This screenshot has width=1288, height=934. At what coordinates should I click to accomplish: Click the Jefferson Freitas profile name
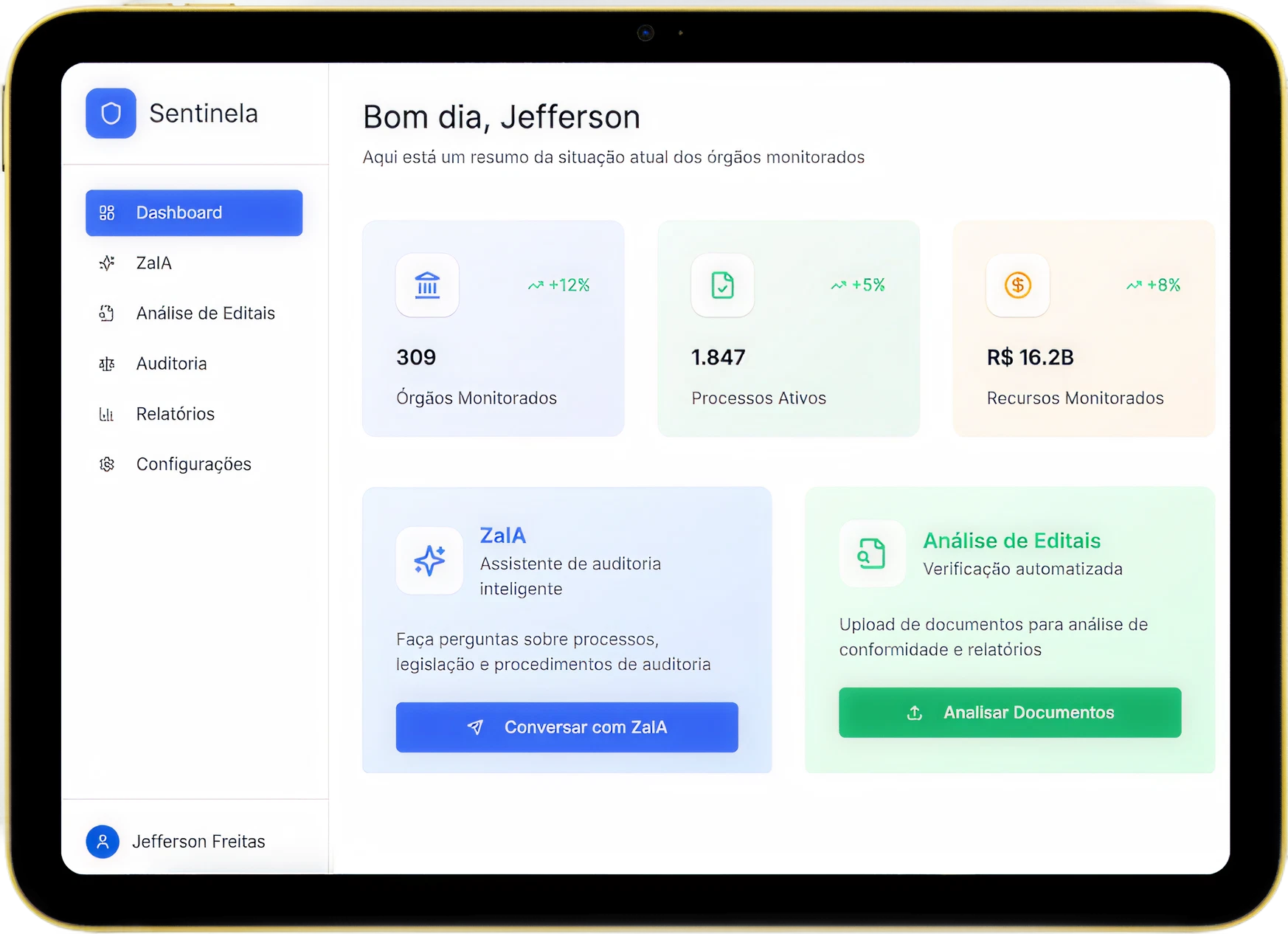coord(198,842)
